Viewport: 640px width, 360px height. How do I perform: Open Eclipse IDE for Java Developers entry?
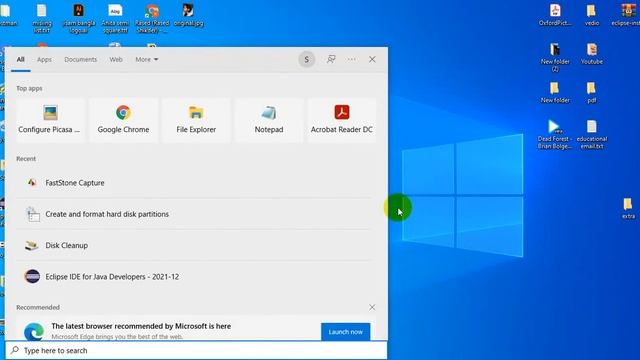[x=194, y=277]
